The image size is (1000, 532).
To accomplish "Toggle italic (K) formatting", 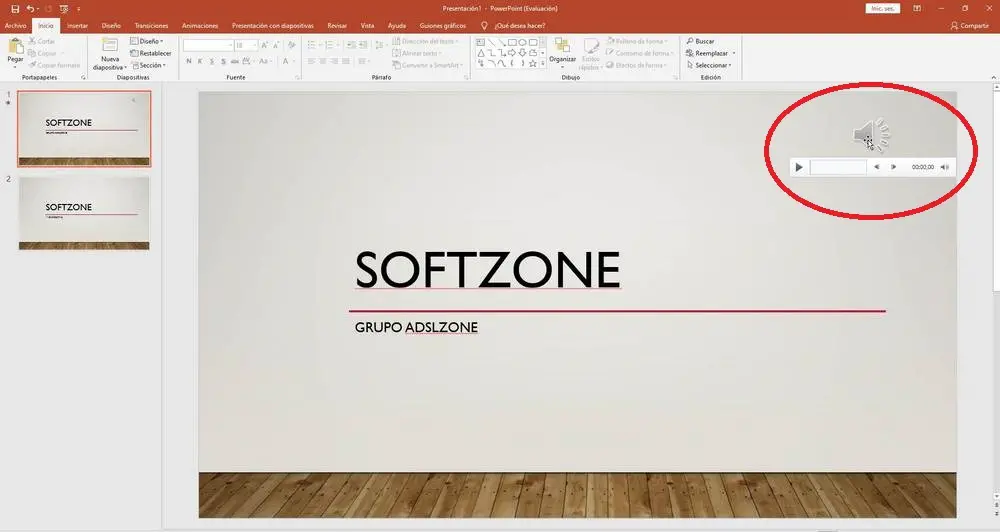I will pyautogui.click(x=200, y=61).
